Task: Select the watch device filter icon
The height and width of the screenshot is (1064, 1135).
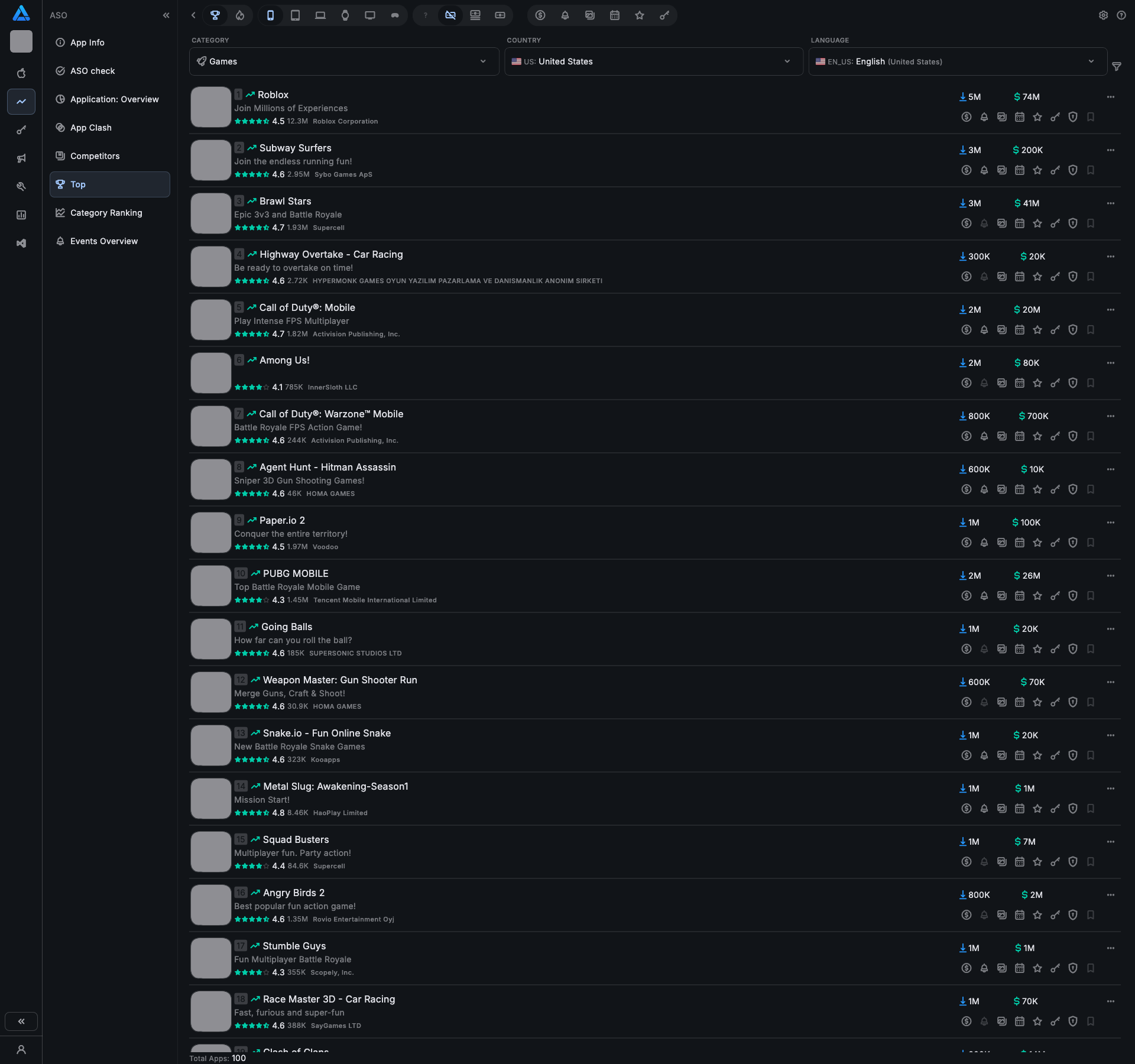Action: click(345, 15)
